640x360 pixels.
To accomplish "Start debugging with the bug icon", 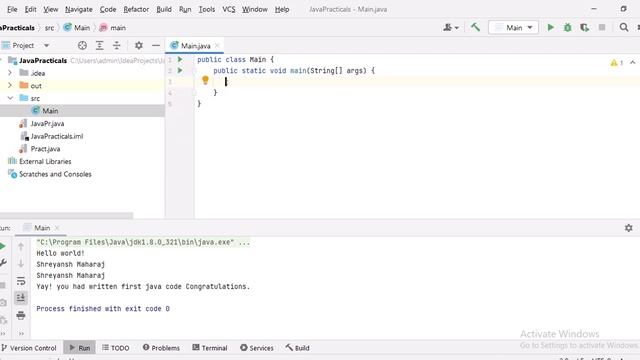I will pos(567,27).
